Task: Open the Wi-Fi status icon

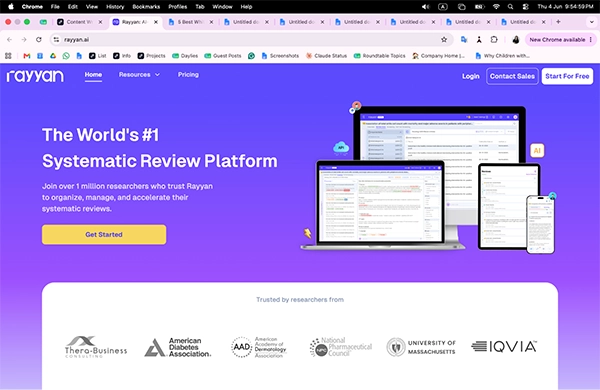Action: [x=496, y=7]
